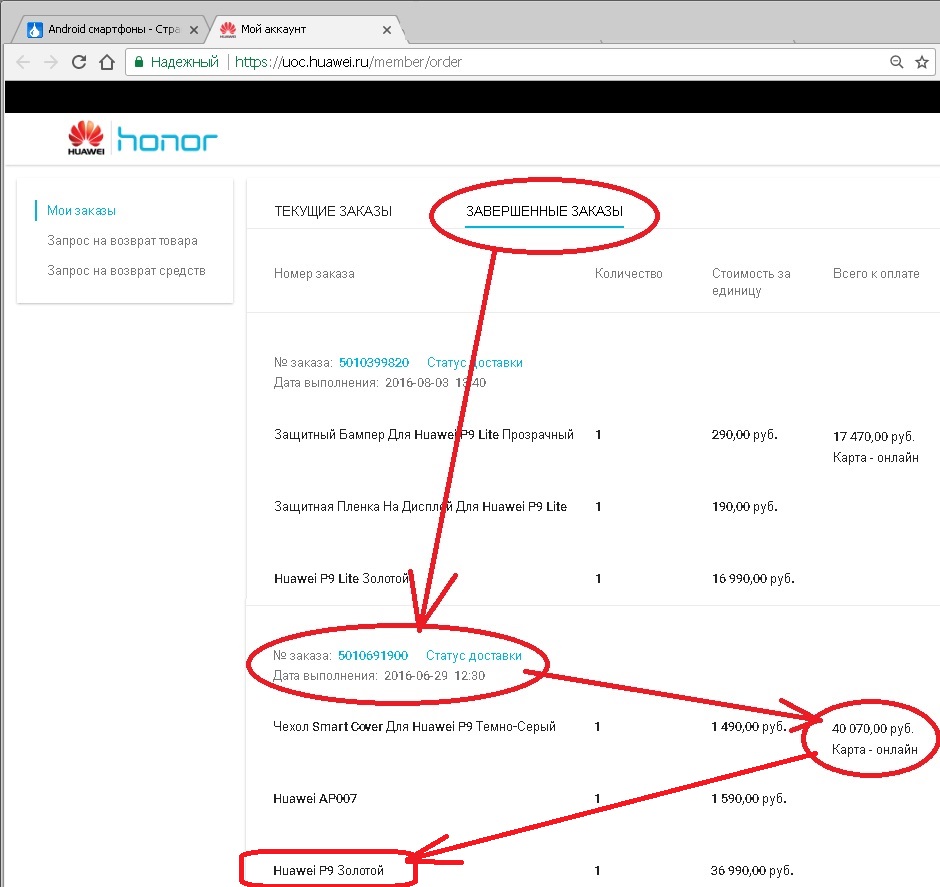Click the 190,00 руб. unit price
This screenshot has height=887, width=940.
point(745,506)
